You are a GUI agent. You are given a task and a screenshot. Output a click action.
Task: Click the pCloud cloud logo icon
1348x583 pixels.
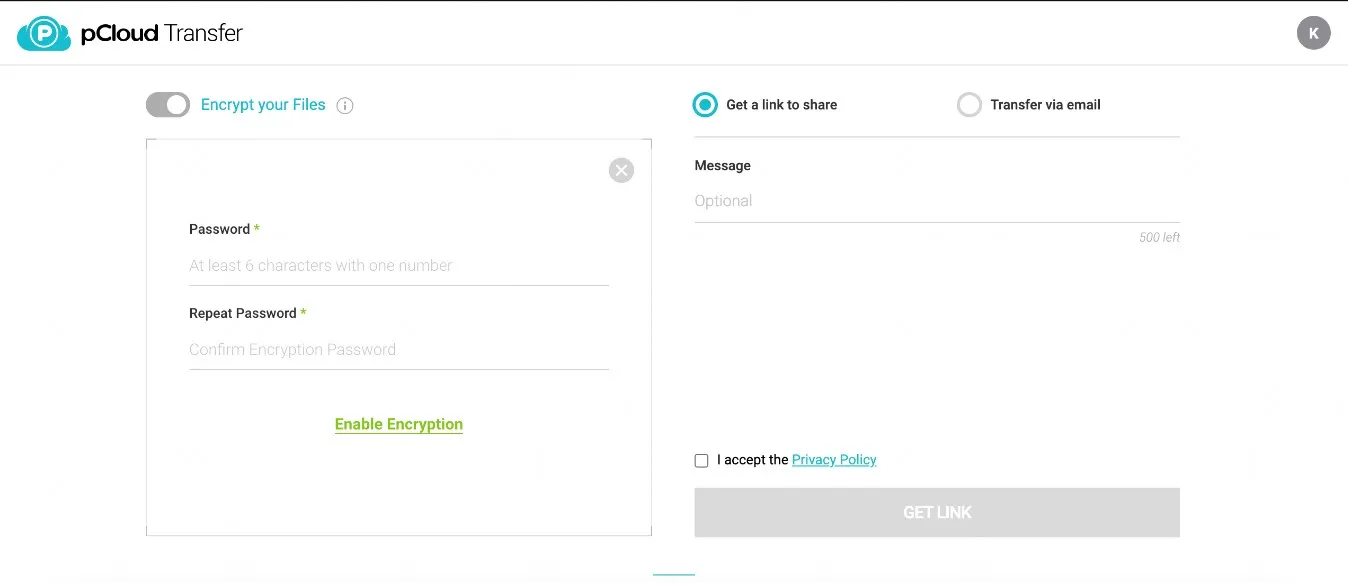click(44, 33)
